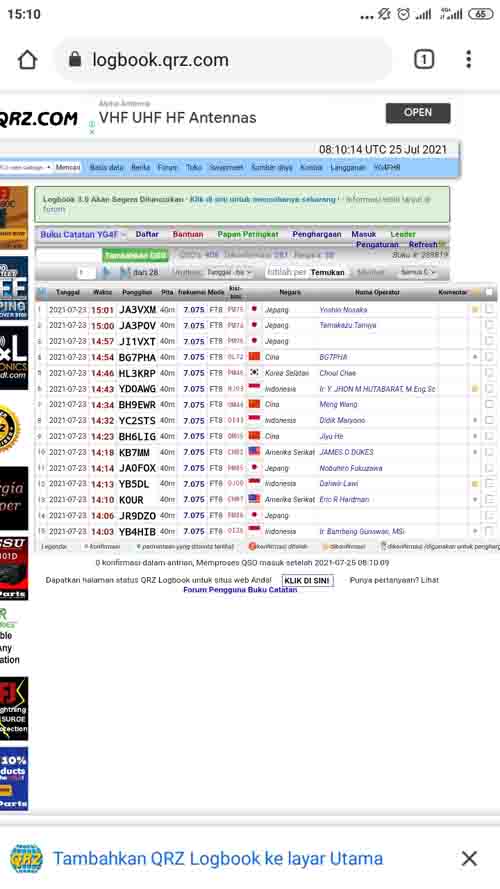Viewport: 500px width, 889px height.
Task: Tap the QRZ.COM logo
Action: (39, 118)
